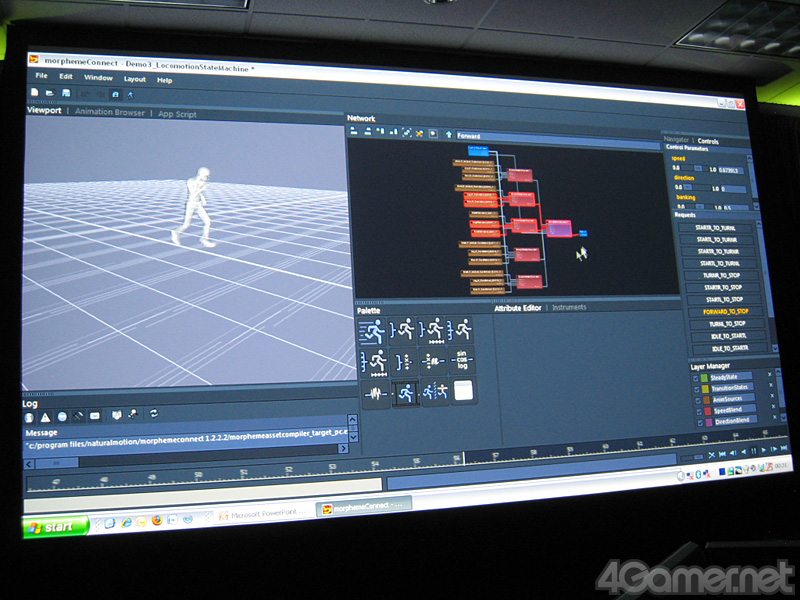Screen dimensions: 800x600
Task: Select the two-runners palette node
Action: (x=435, y=392)
